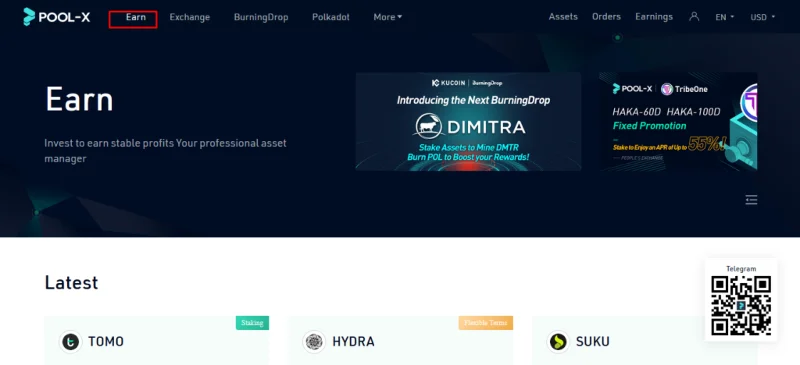Expand the More dropdown menu

pyautogui.click(x=388, y=17)
